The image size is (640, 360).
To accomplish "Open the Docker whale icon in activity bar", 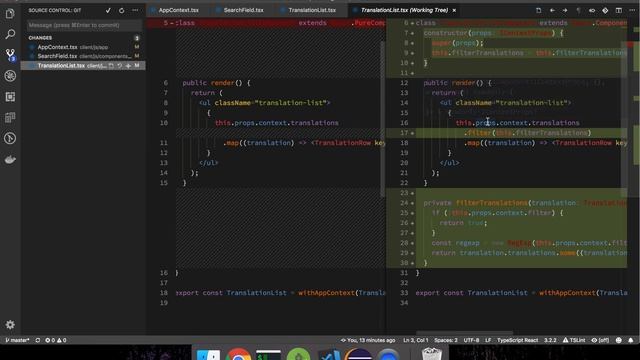I will point(10,160).
